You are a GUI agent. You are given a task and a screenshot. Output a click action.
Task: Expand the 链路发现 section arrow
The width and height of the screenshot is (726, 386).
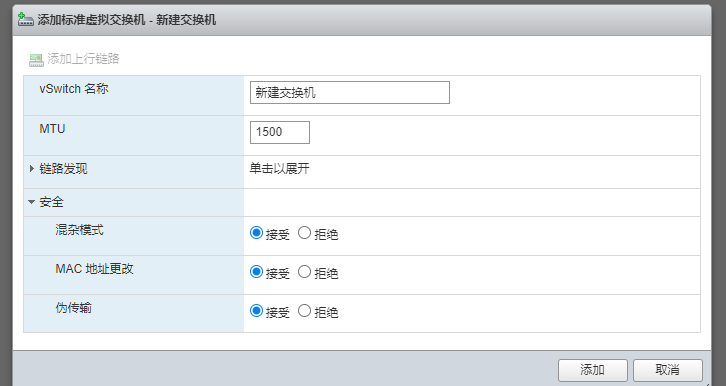[x=32, y=168]
